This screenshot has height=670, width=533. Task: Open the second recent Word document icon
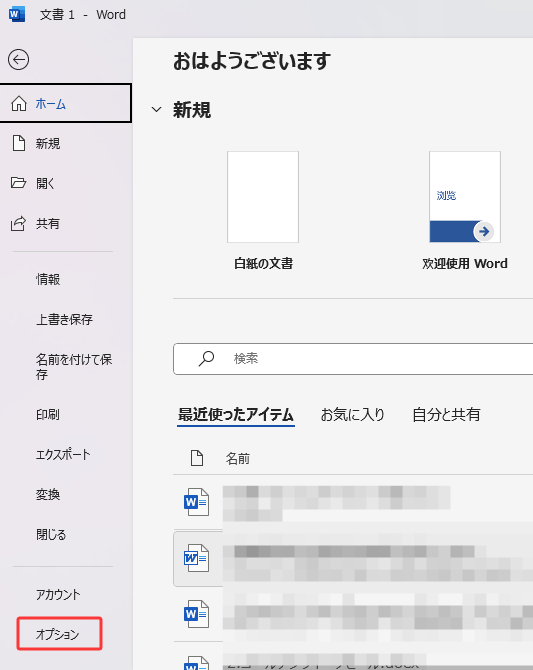click(196, 558)
